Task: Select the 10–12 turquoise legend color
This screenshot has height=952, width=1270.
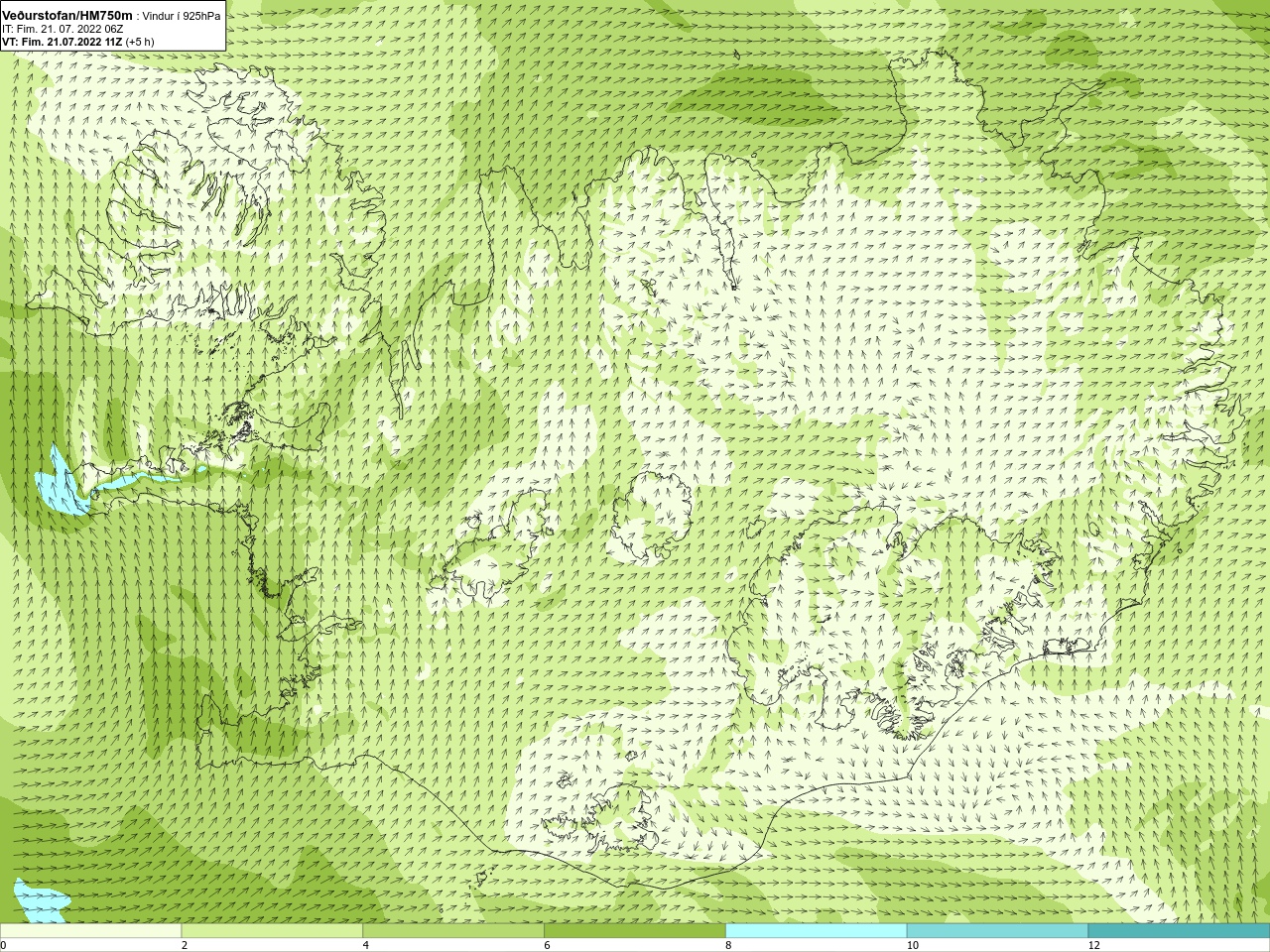Action: 997,931
